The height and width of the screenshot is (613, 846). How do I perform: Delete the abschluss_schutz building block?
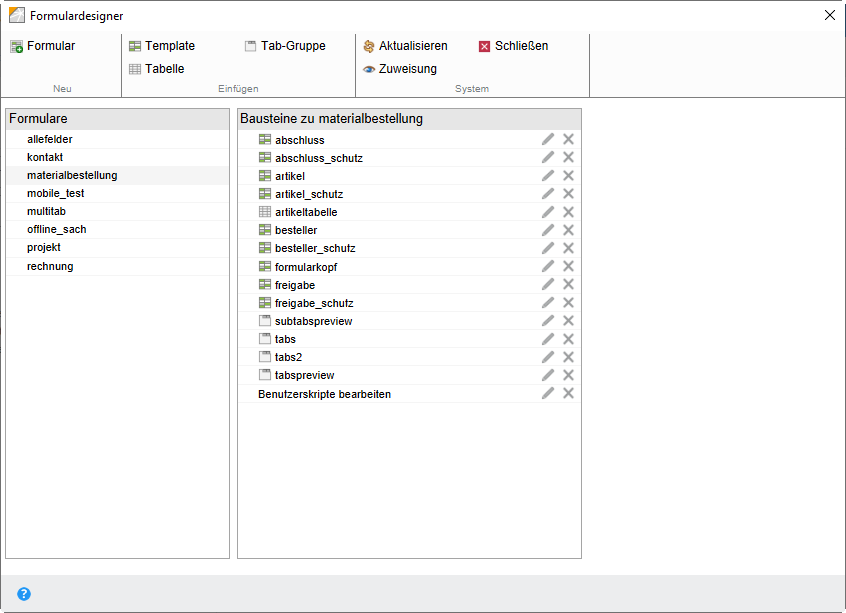click(x=568, y=157)
